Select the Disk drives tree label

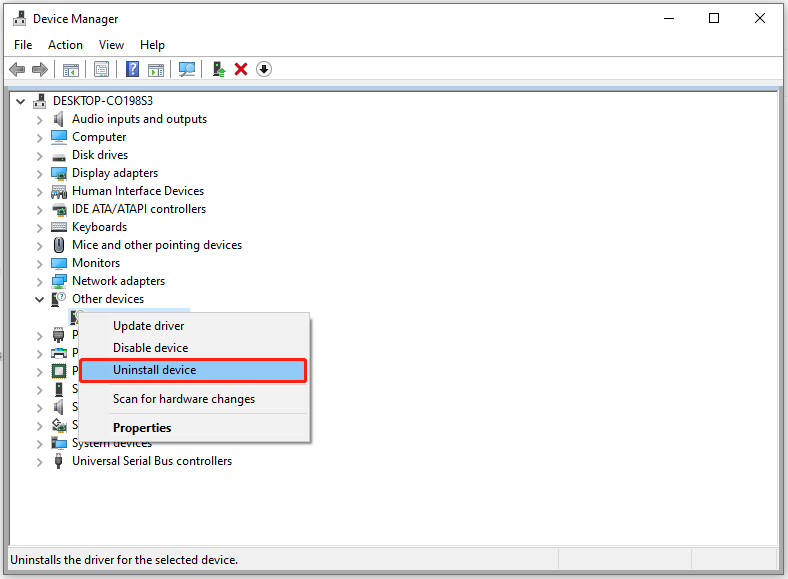click(100, 155)
